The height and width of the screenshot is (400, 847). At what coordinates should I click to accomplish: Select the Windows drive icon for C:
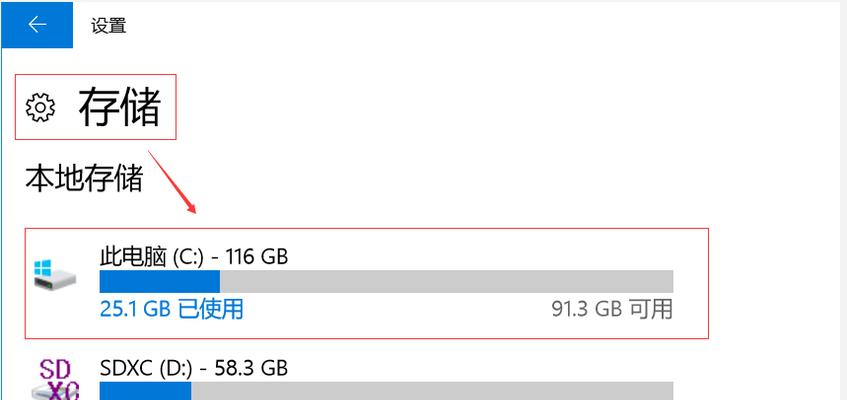(x=55, y=274)
